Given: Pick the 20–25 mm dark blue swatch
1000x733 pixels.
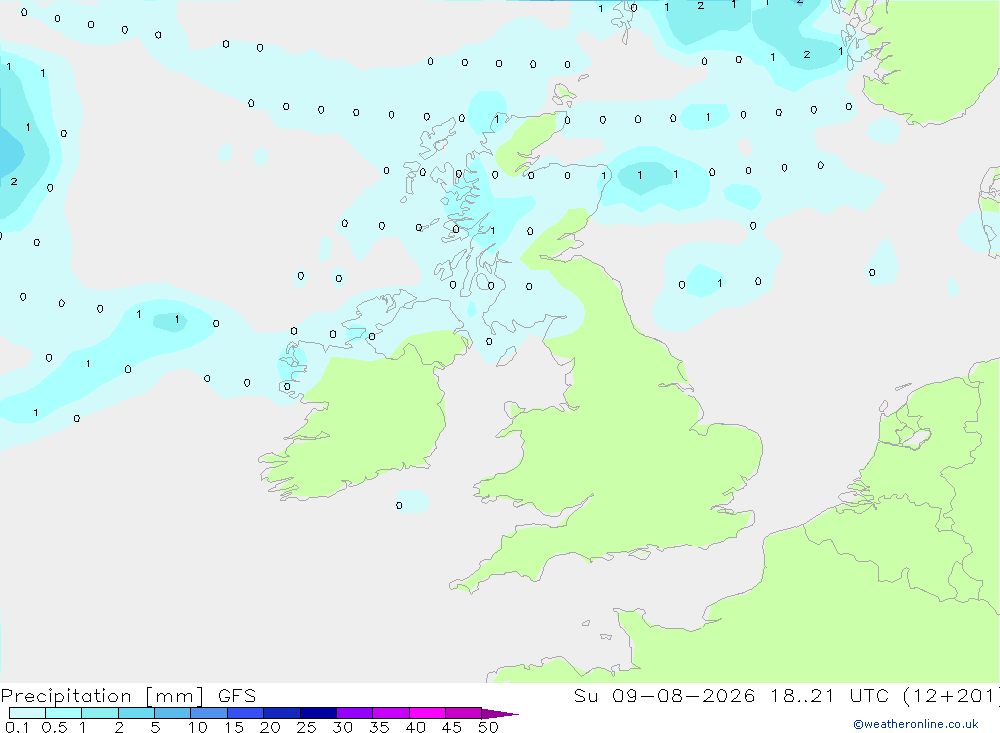Looking at the screenshot, I should coord(281,713).
